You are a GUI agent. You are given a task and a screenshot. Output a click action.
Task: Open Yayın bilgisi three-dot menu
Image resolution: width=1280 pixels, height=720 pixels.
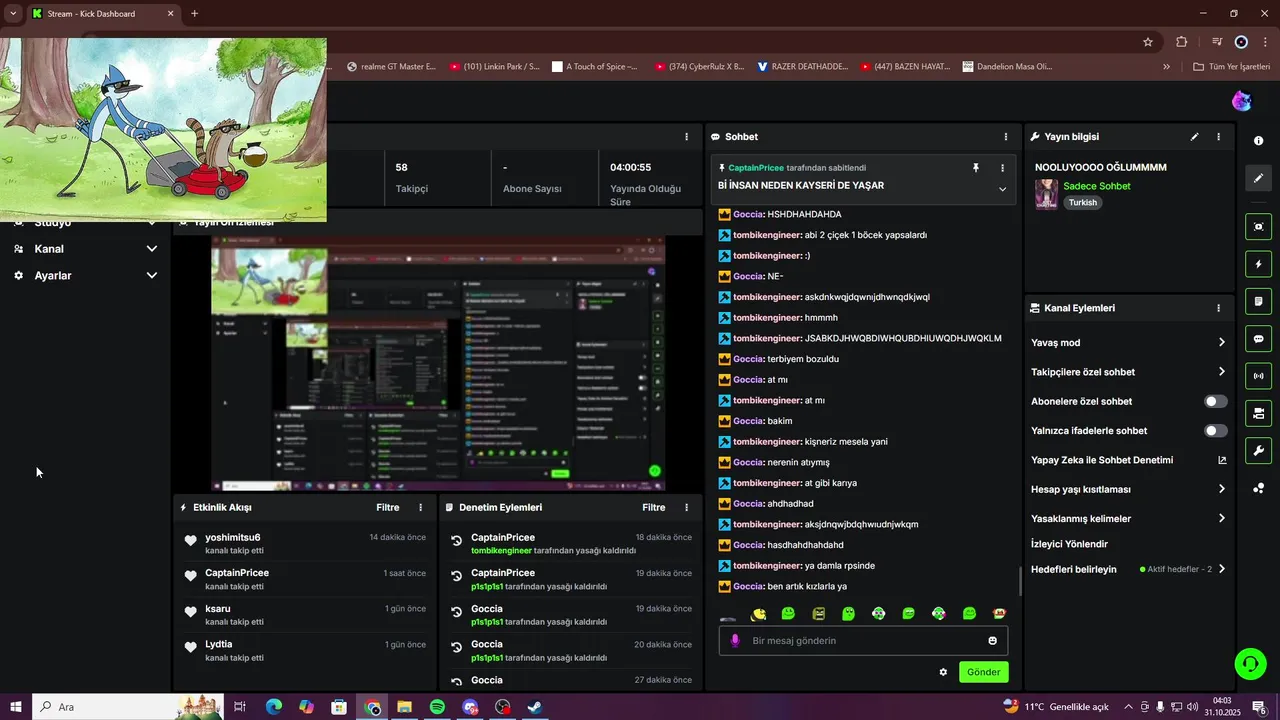(x=1218, y=137)
